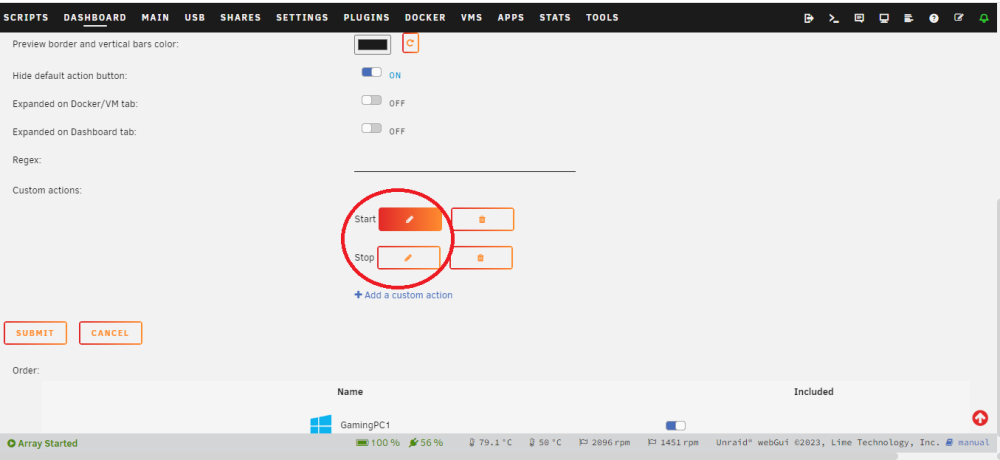Enable Expanded on Docker/VM tab
The image size is (1000, 460).
pos(371,100)
